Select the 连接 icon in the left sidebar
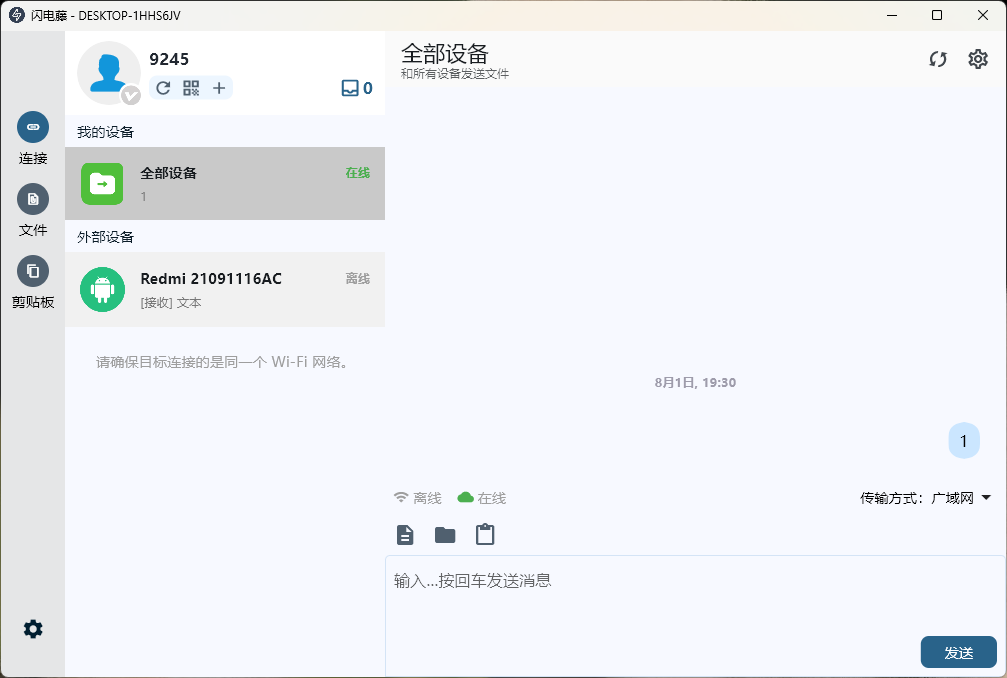The width and height of the screenshot is (1007, 678). (33, 128)
